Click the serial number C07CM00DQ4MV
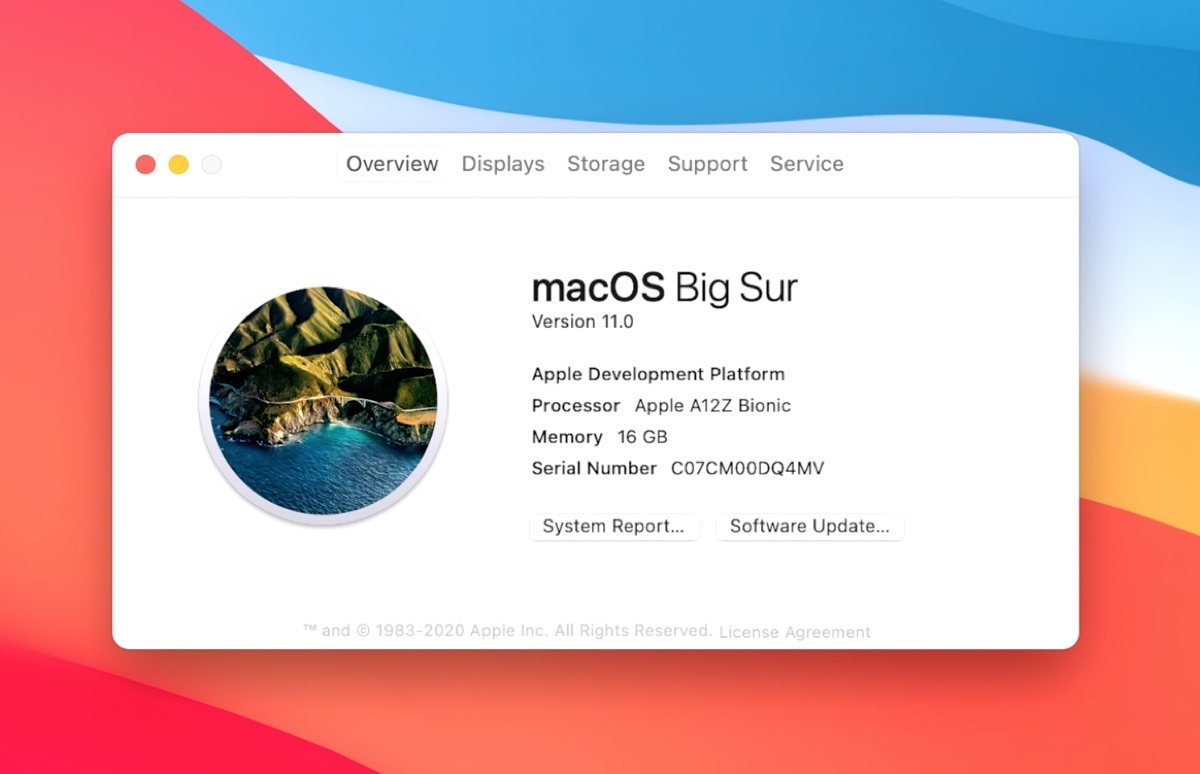Screen dimensions: 1200x774 (747, 468)
